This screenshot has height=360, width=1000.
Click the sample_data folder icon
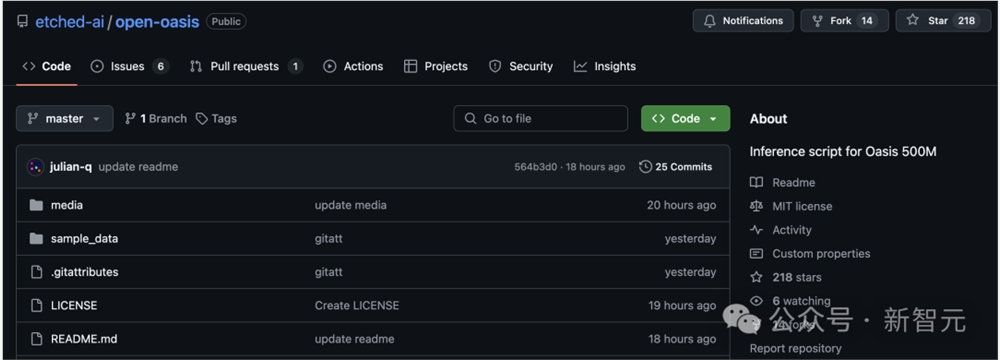click(36, 239)
